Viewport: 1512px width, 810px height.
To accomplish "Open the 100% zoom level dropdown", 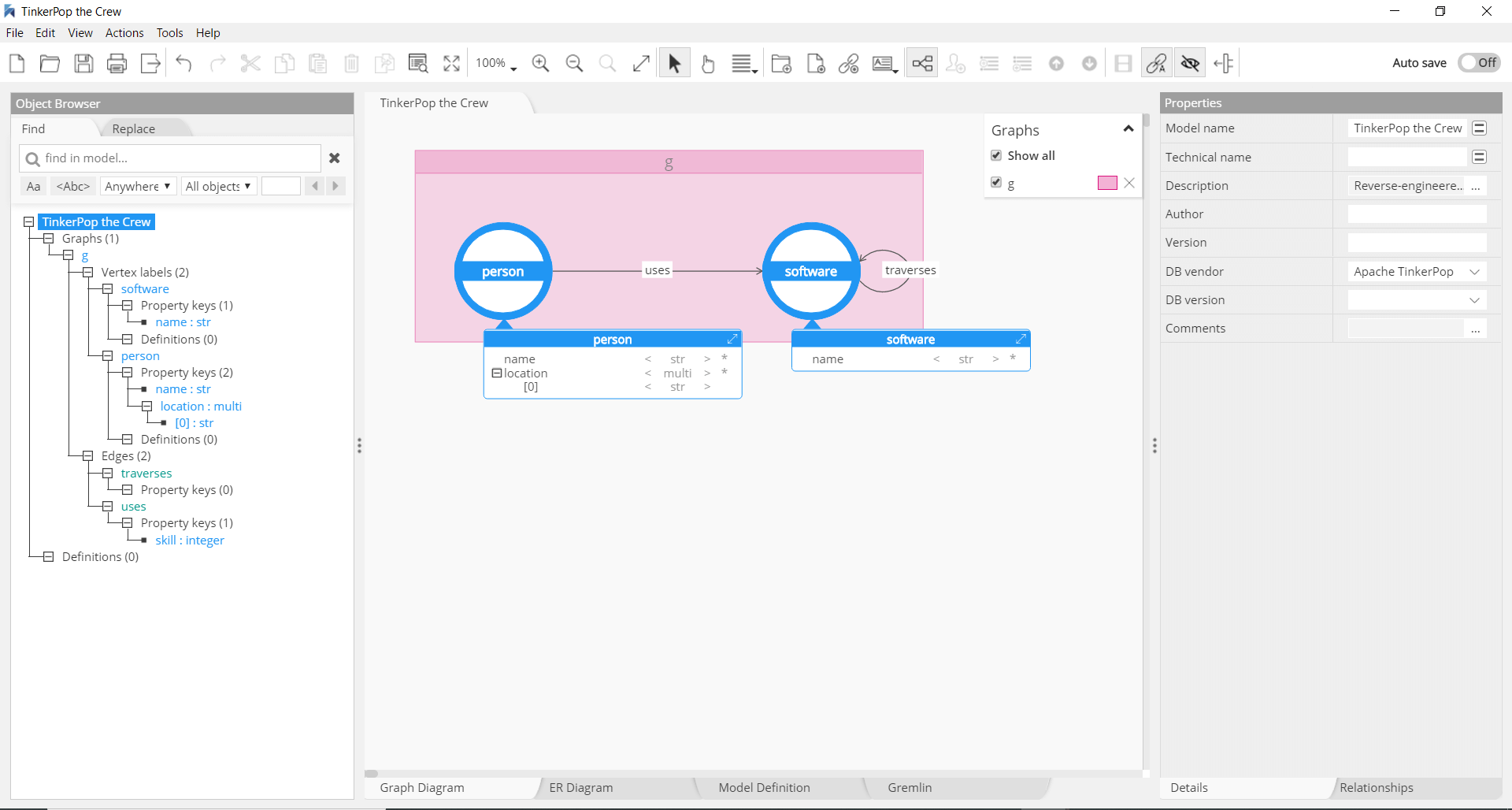I will (496, 63).
